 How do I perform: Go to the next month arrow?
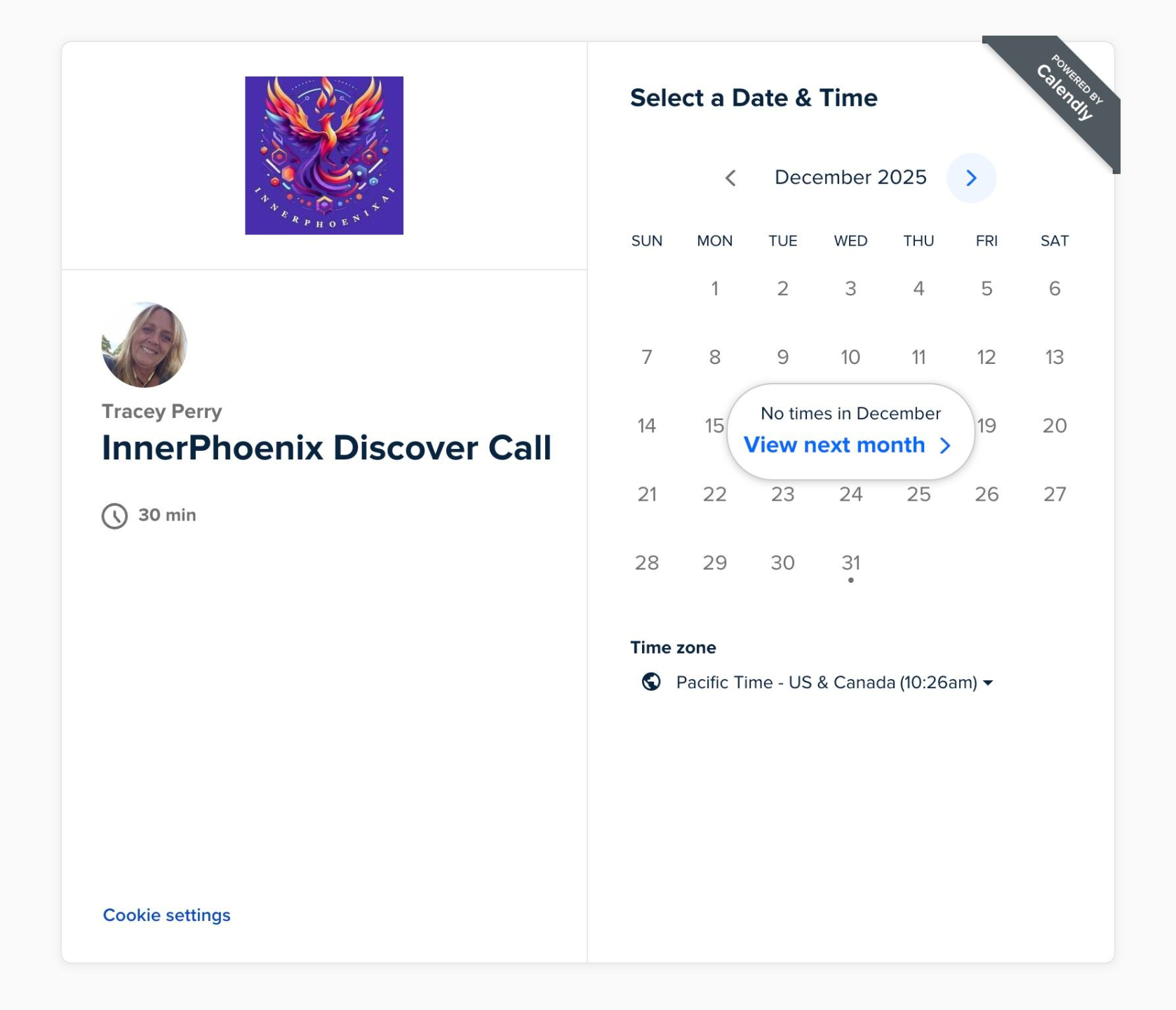(x=971, y=178)
